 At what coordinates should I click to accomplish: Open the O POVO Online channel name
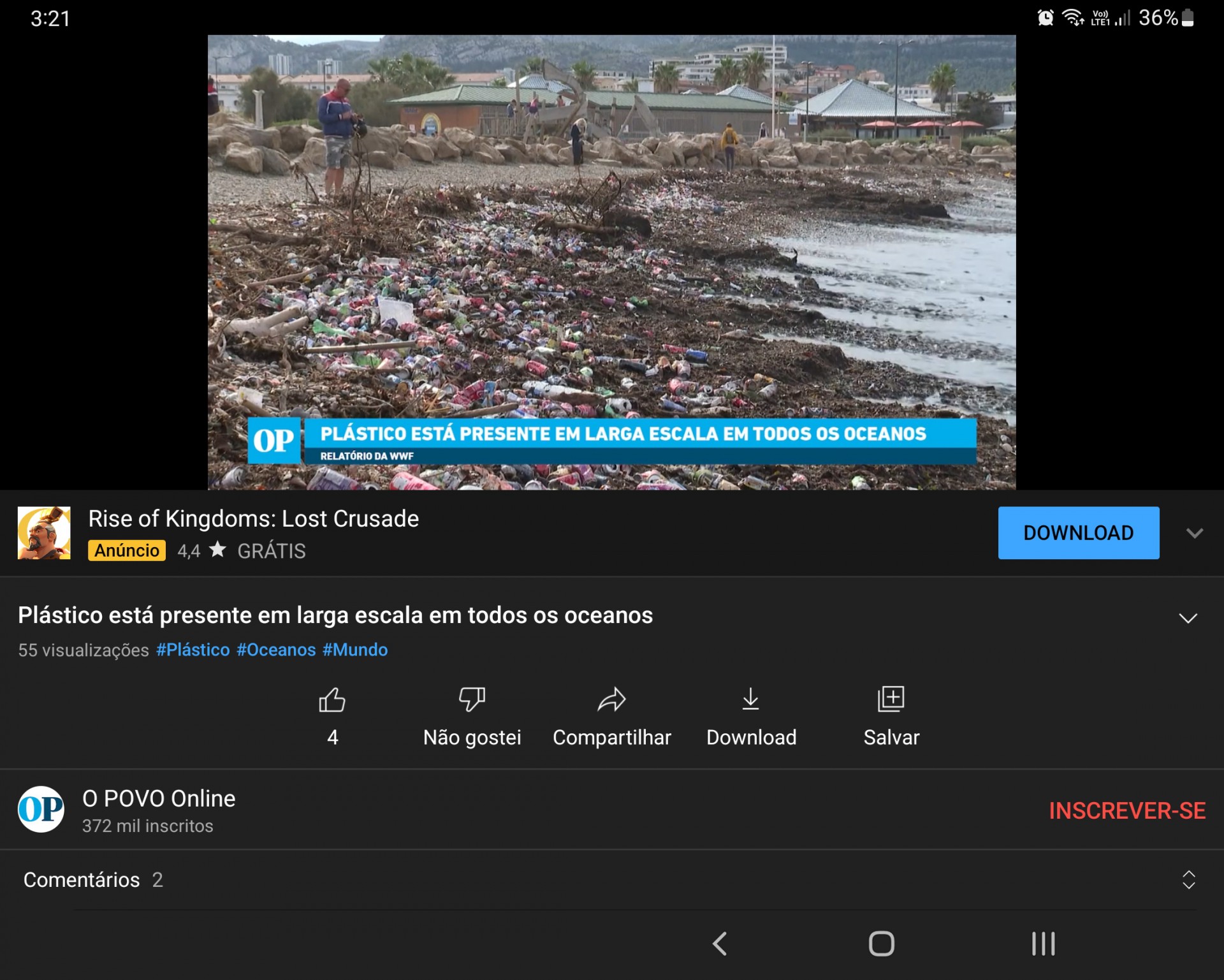(159, 798)
